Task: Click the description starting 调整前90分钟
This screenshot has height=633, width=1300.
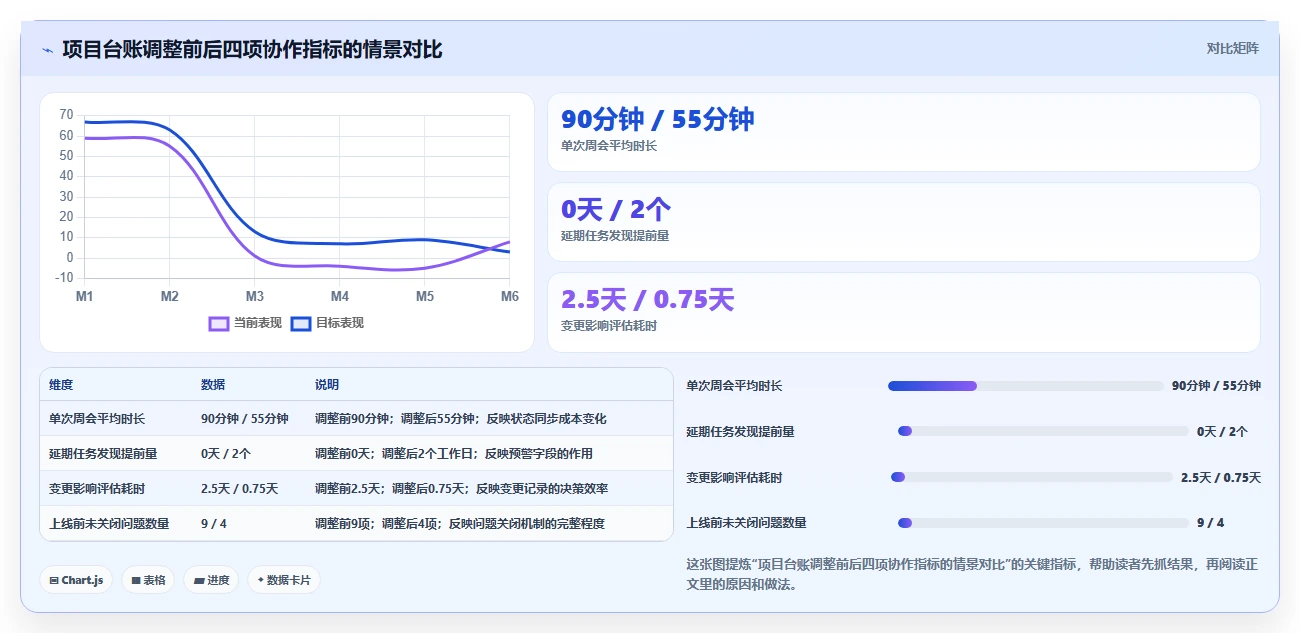Action: click(461, 419)
